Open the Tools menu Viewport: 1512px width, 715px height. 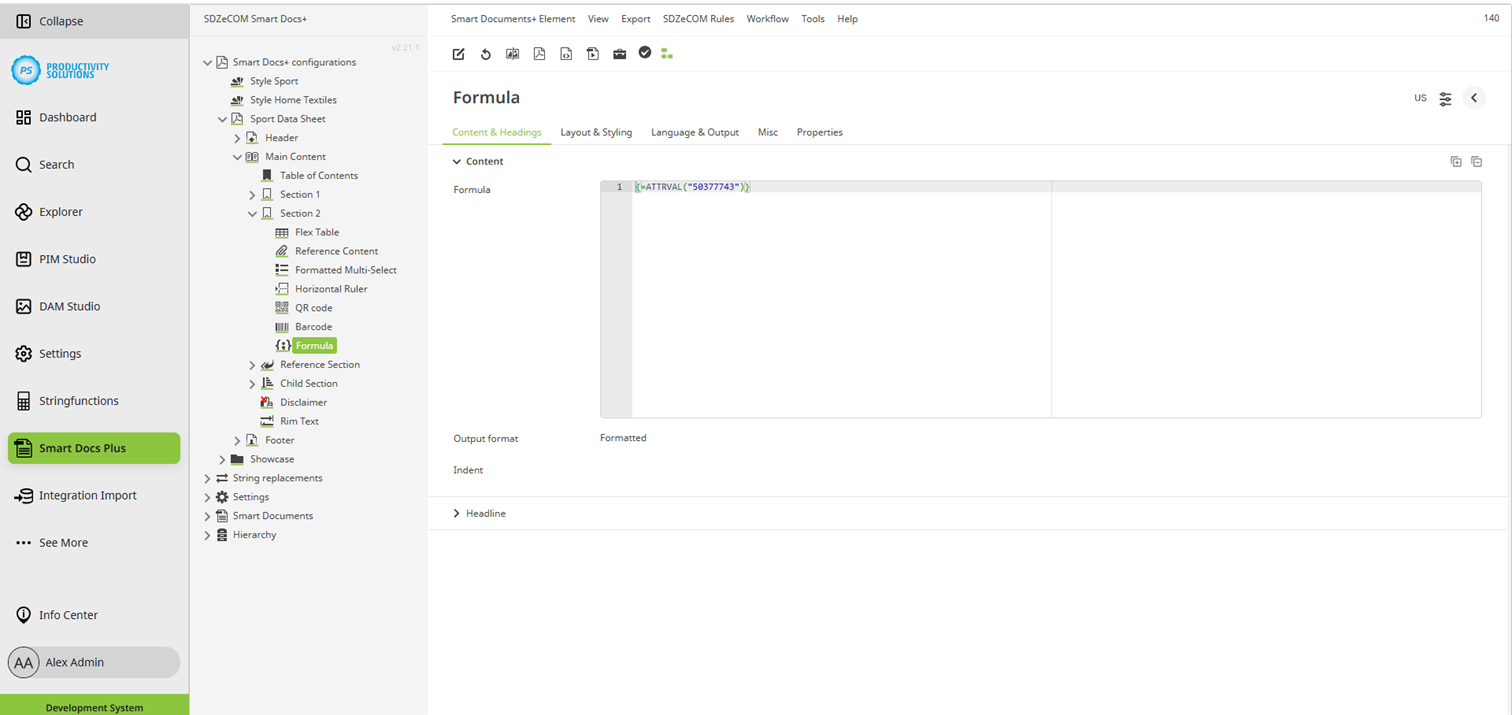(813, 19)
